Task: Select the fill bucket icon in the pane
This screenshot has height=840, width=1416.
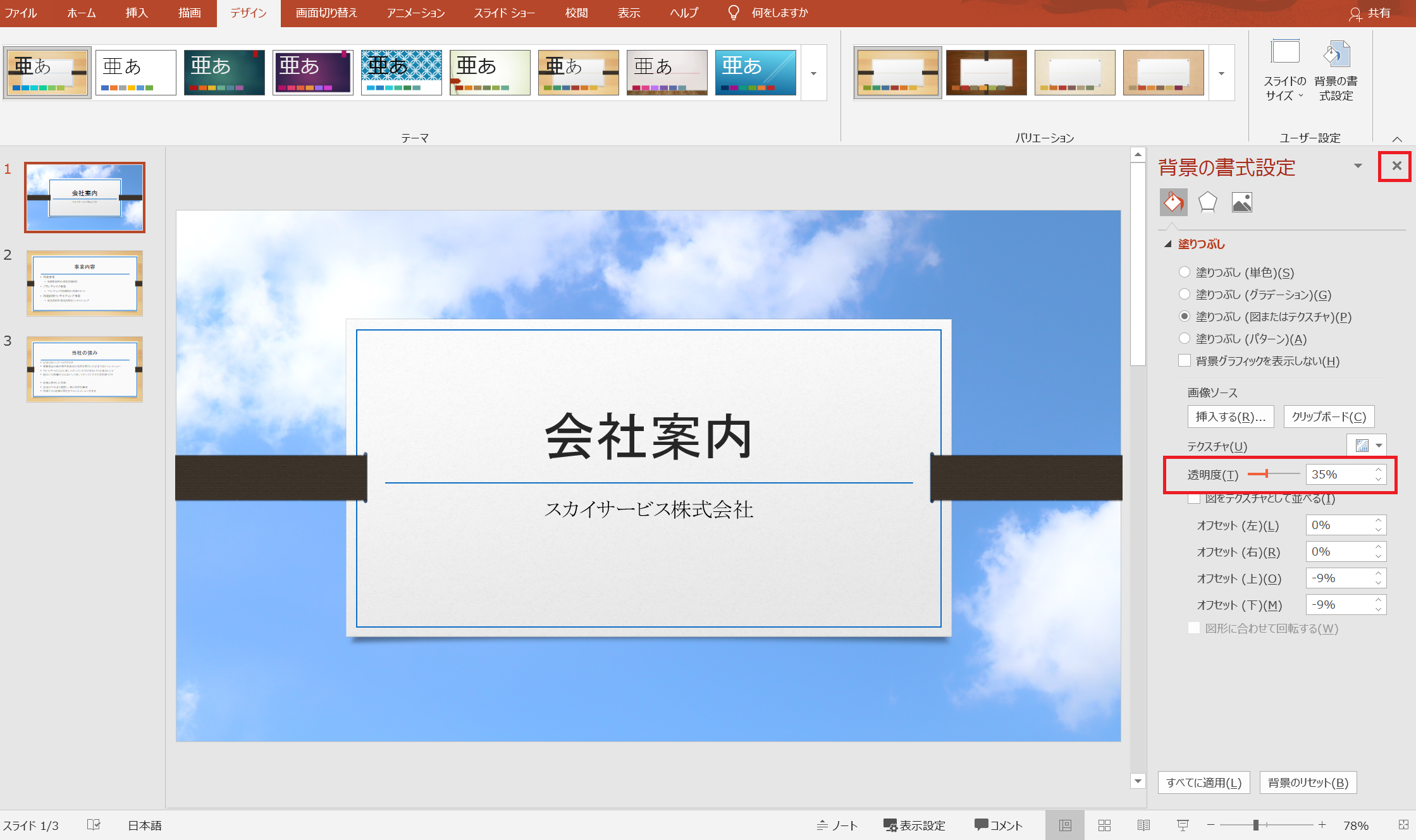Action: 1174,202
